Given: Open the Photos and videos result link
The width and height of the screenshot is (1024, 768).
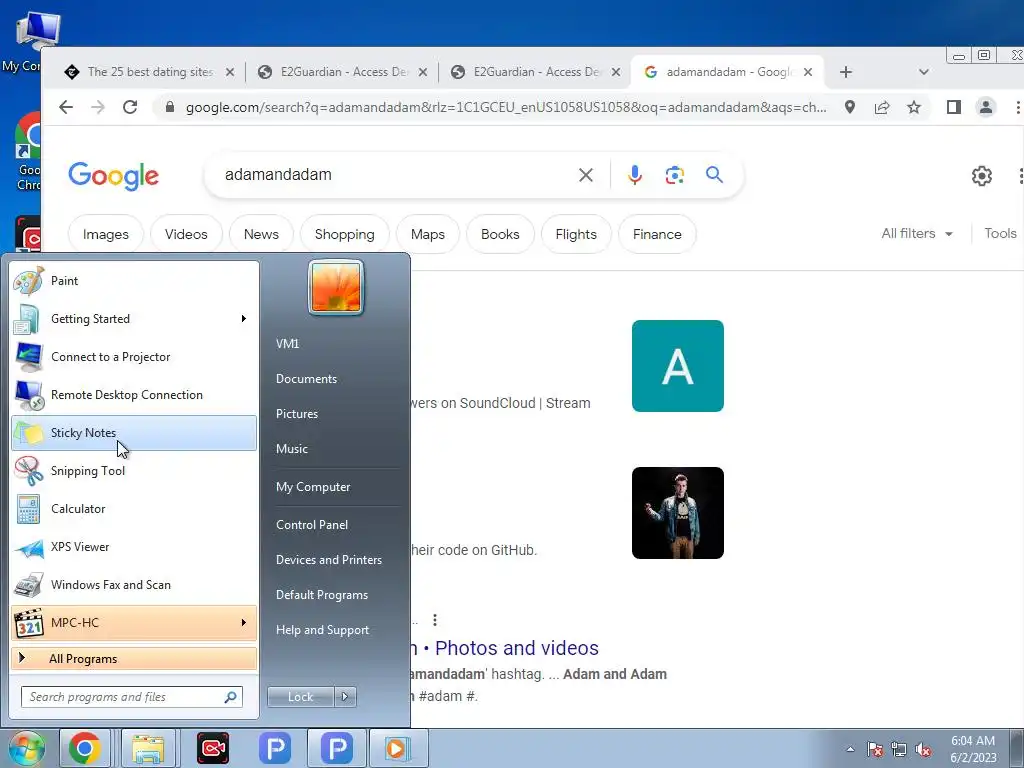Looking at the screenshot, I should click(x=504, y=648).
